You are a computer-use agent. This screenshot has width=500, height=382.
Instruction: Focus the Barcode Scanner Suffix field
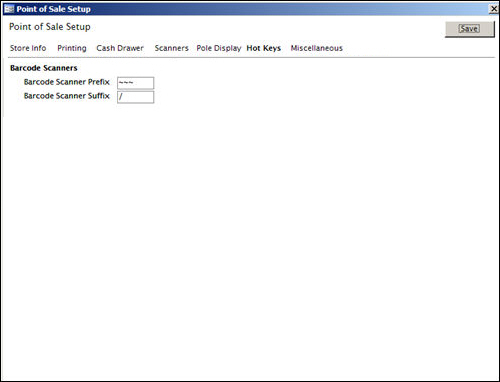(136, 97)
